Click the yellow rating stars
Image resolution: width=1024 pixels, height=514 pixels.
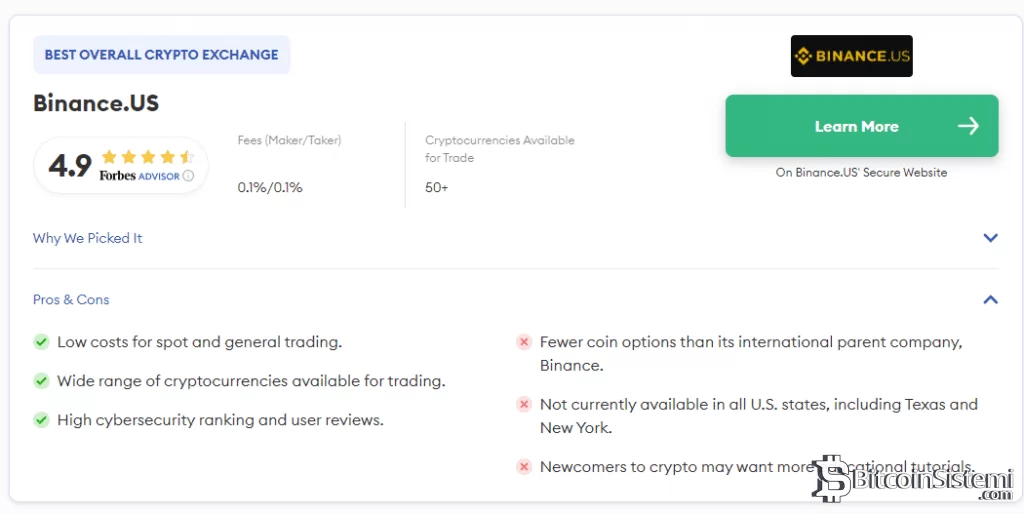pyautogui.click(x=147, y=157)
